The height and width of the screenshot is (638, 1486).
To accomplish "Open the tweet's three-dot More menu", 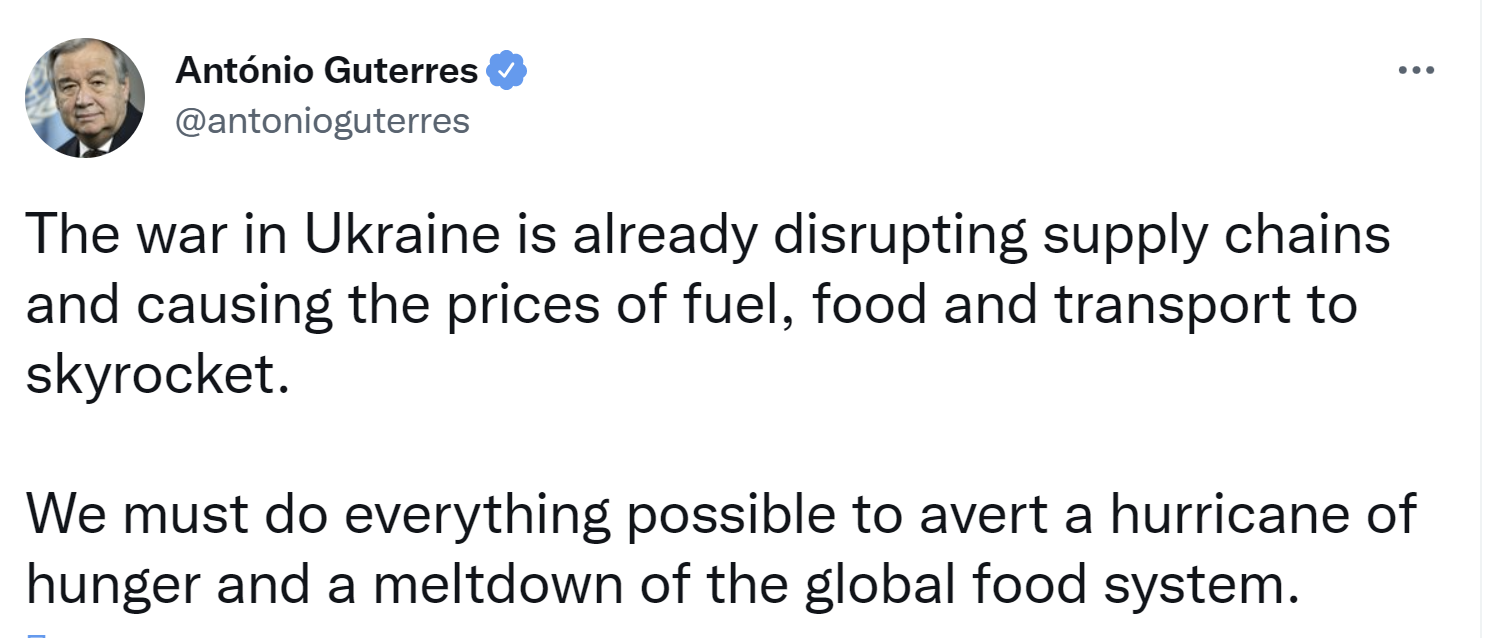I will point(1416,71).
